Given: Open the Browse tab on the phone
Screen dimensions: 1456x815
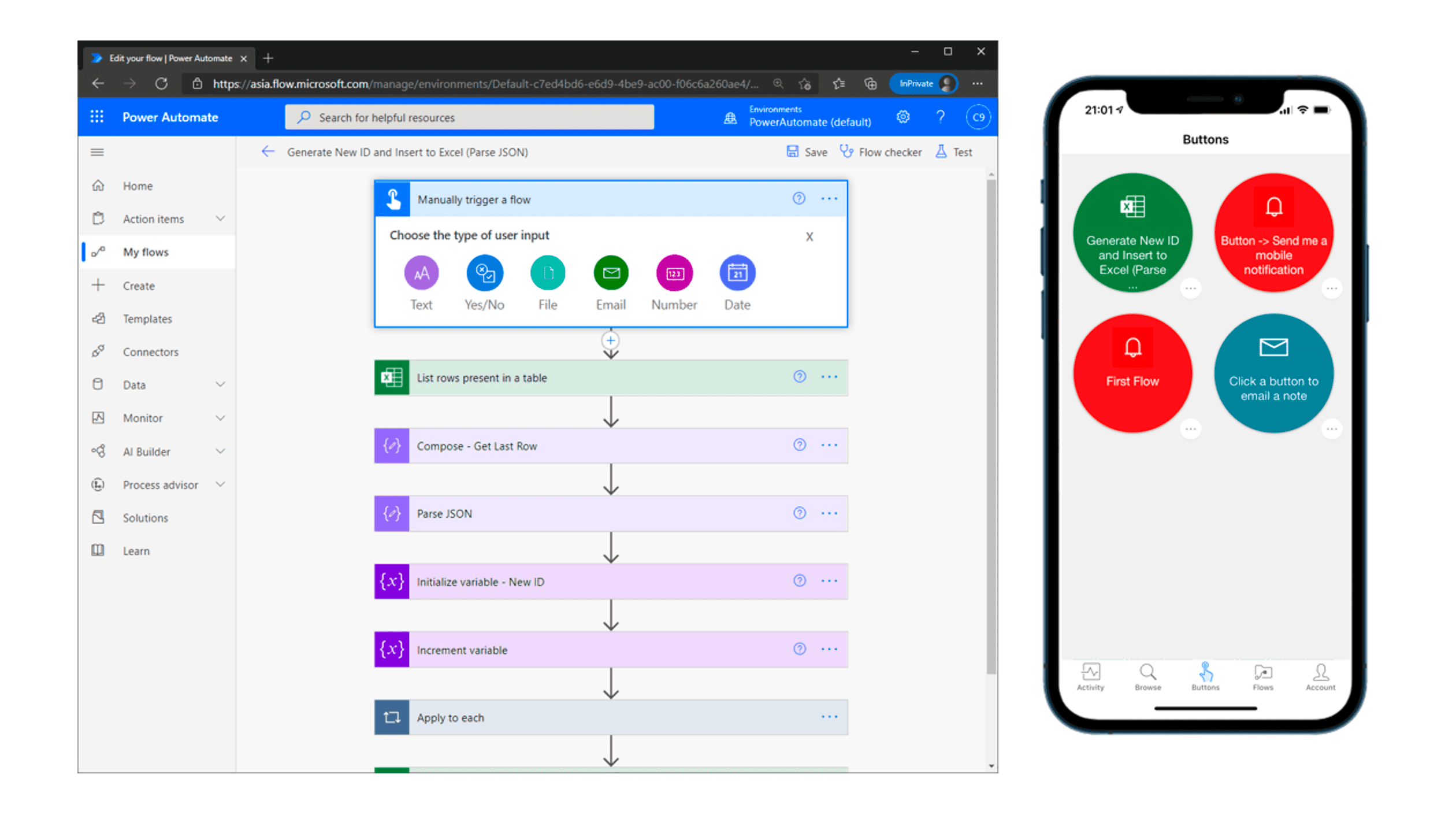Looking at the screenshot, I should (1147, 676).
